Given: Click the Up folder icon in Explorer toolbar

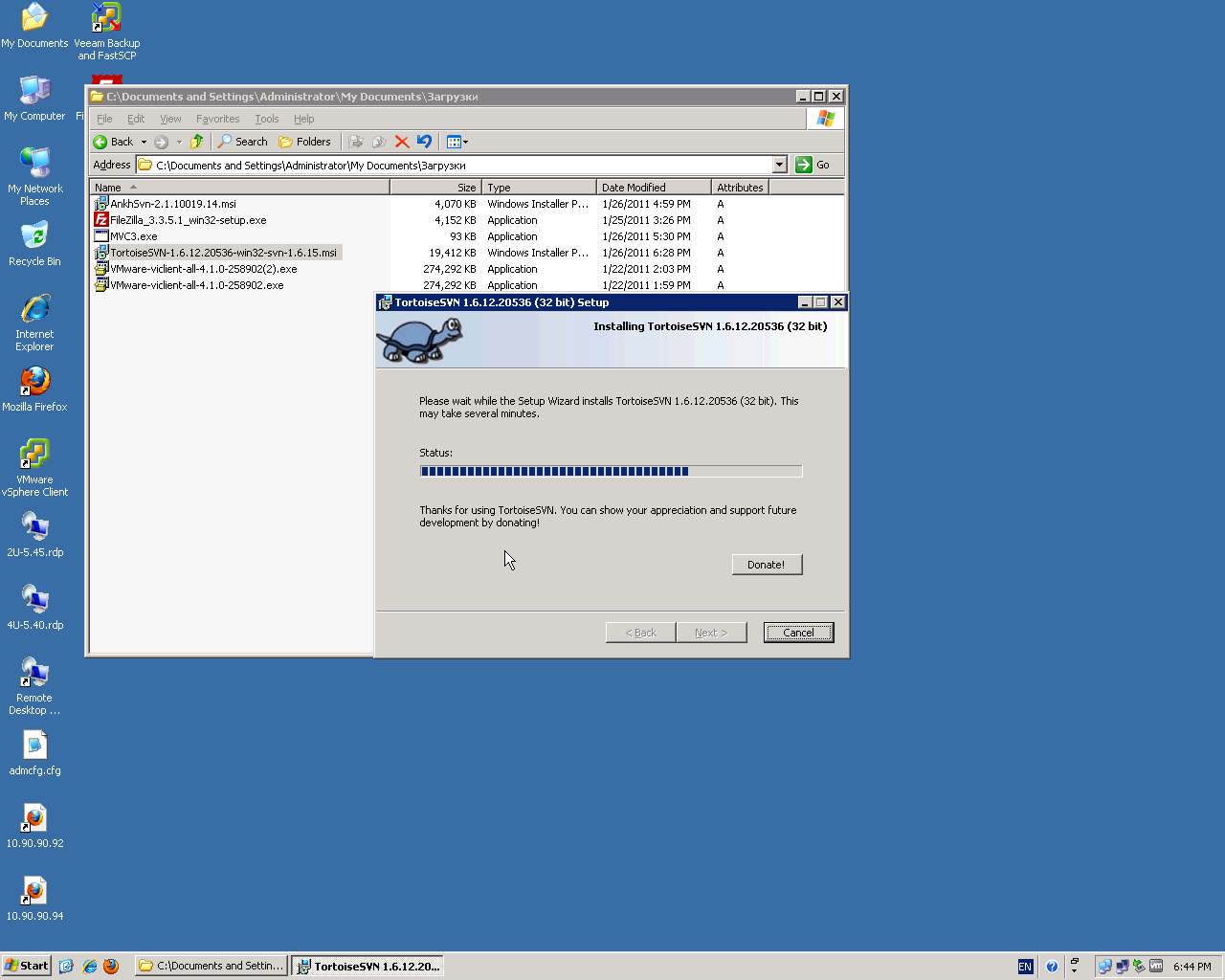Looking at the screenshot, I should coord(197,142).
